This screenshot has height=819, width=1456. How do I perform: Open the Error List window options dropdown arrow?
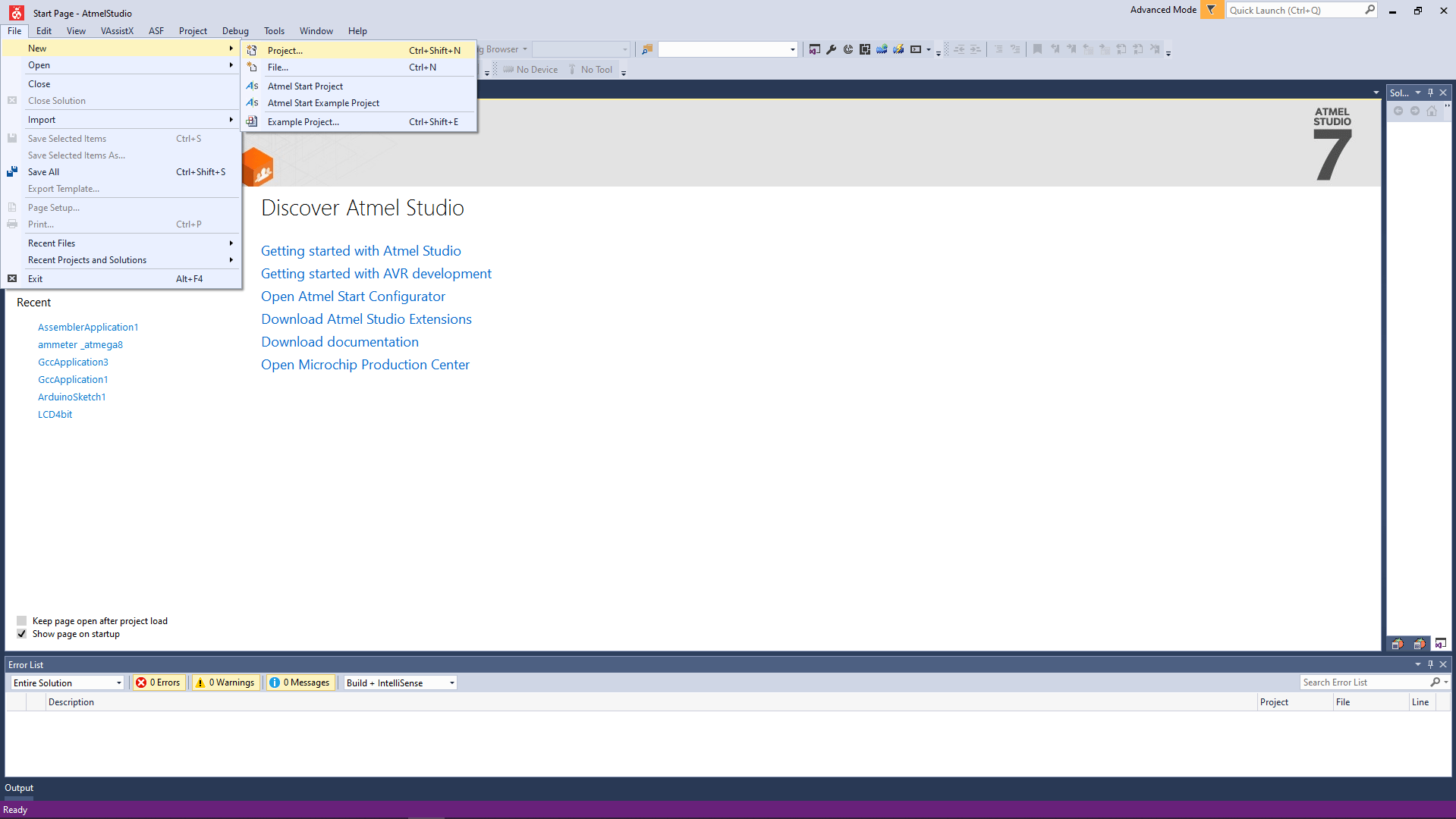[1417, 664]
